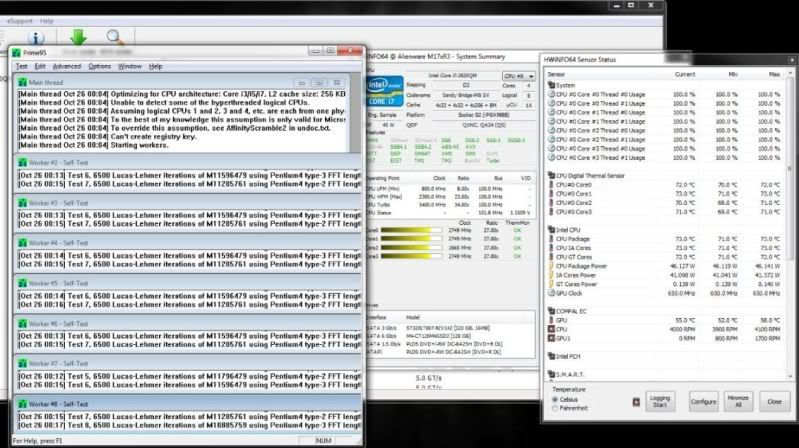Click the Sensor Status list scrollbar down arrow

(791, 376)
